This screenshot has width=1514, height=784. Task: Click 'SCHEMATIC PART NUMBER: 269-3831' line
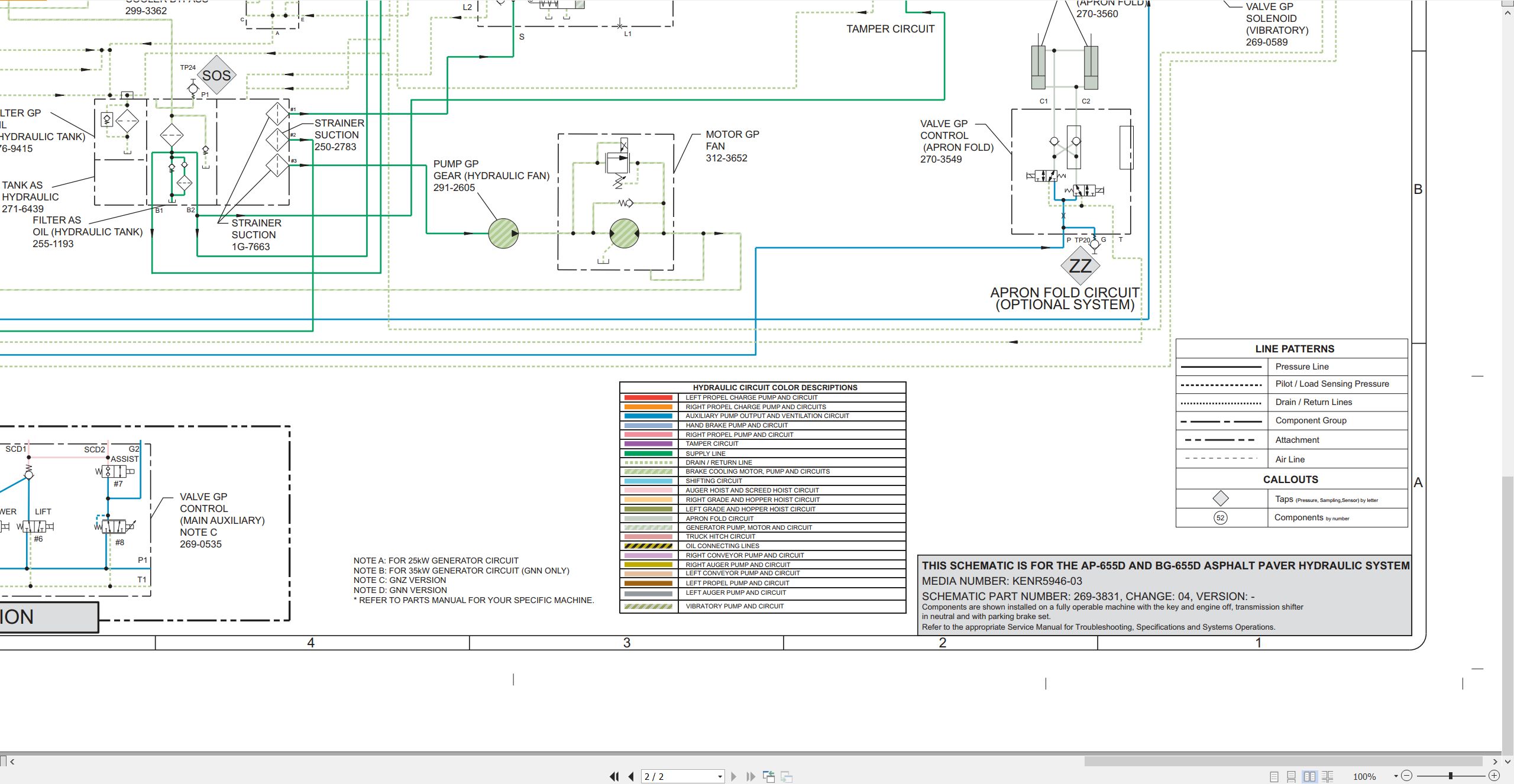point(1088,597)
